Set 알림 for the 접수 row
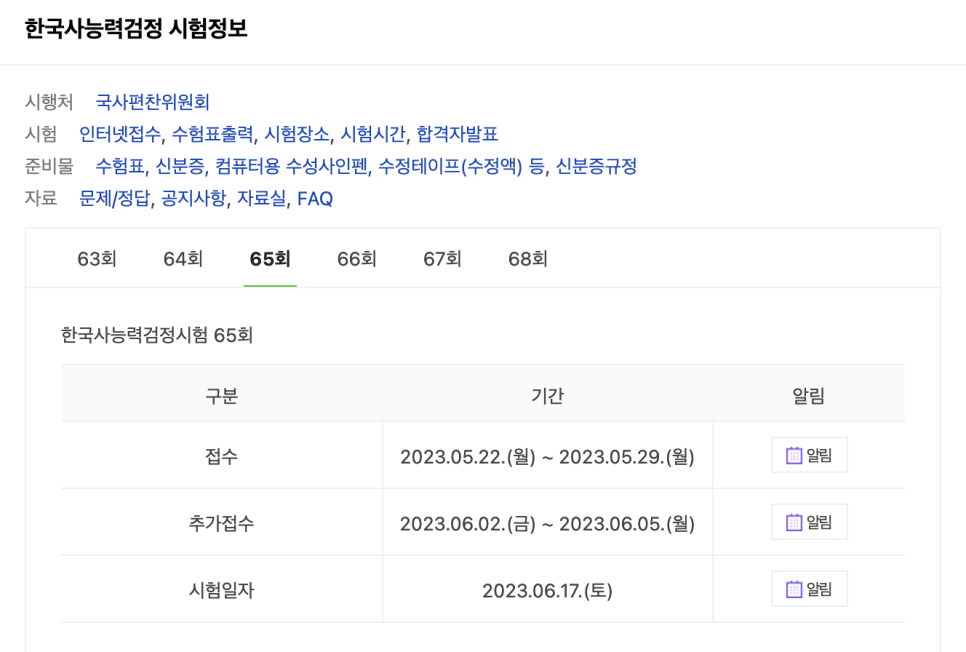 809,455
